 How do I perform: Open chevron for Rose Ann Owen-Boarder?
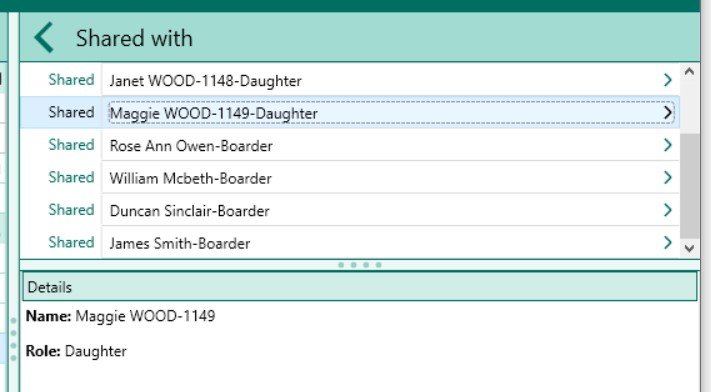pyautogui.click(x=667, y=145)
